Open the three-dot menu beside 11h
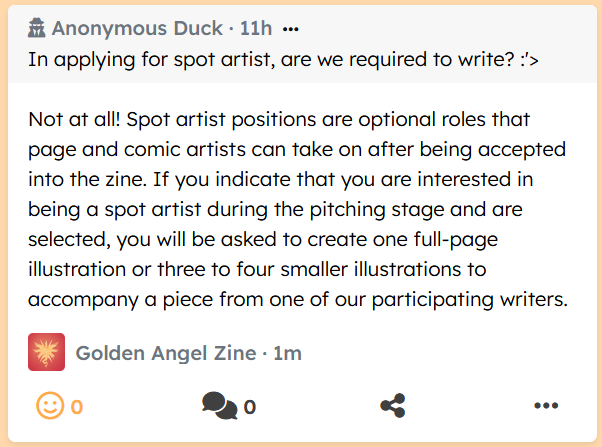Image resolution: width=602 pixels, height=447 pixels. (291, 28)
